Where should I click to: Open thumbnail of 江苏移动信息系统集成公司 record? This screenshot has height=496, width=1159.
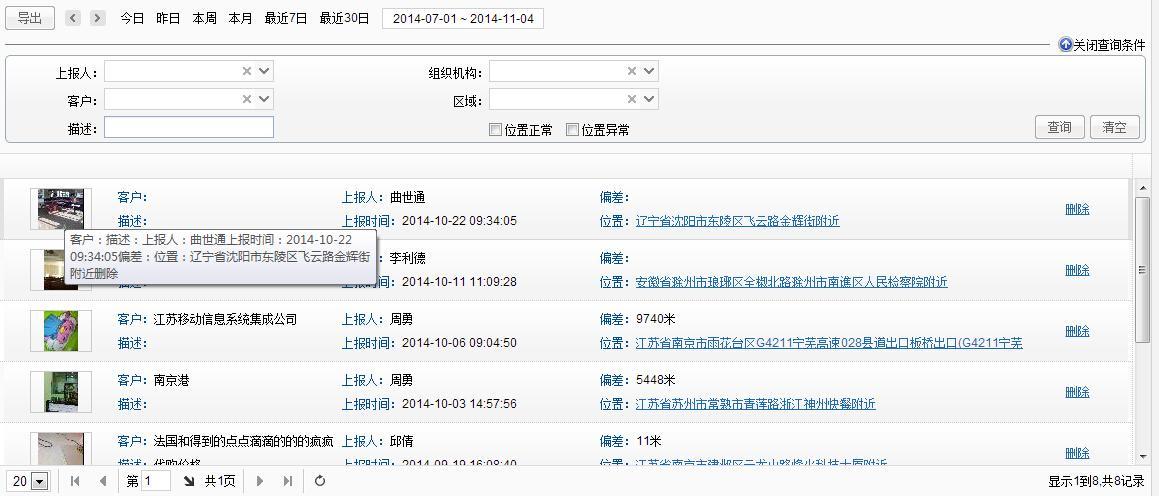coord(61,331)
